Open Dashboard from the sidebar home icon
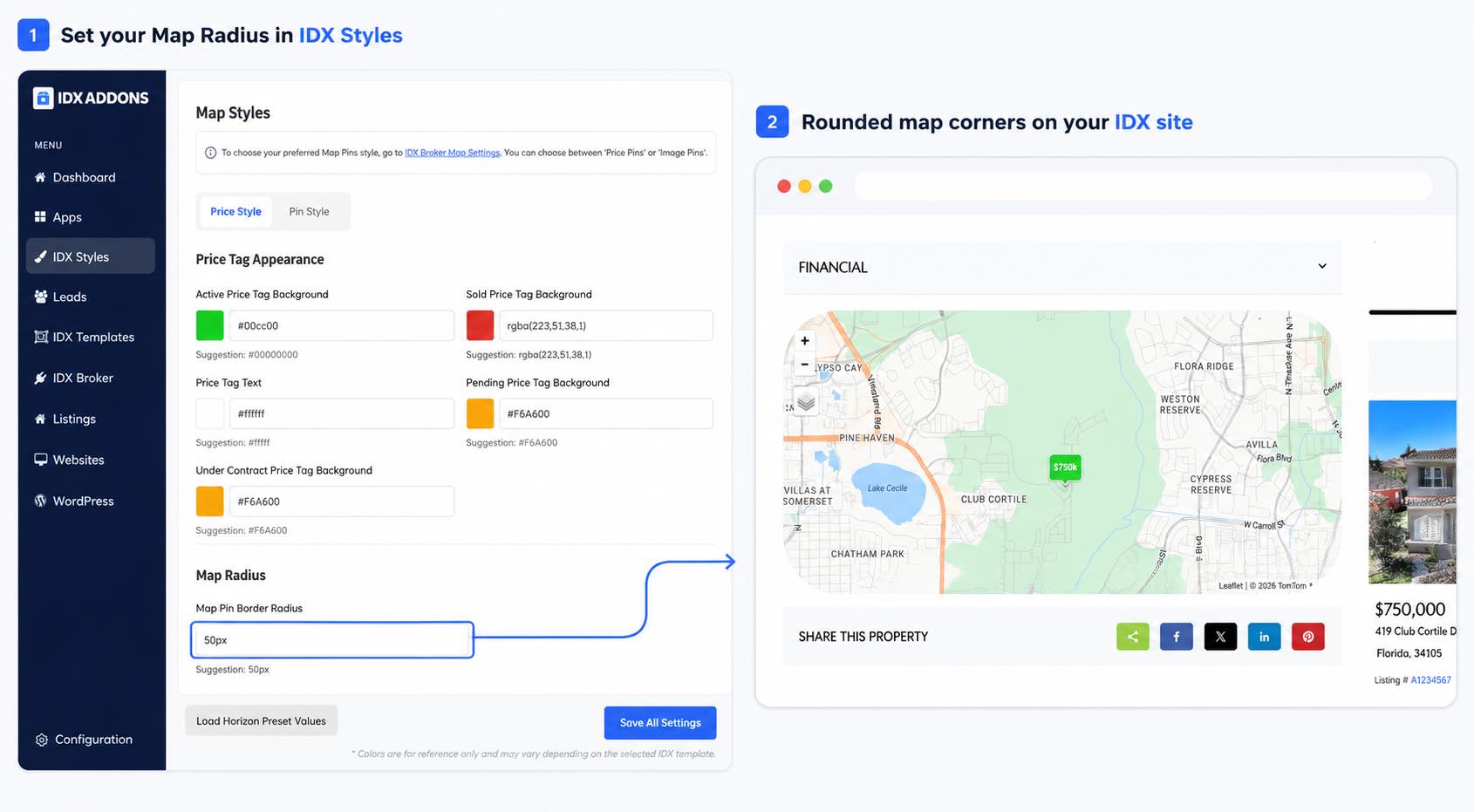This screenshot has width=1474, height=812. (40, 177)
